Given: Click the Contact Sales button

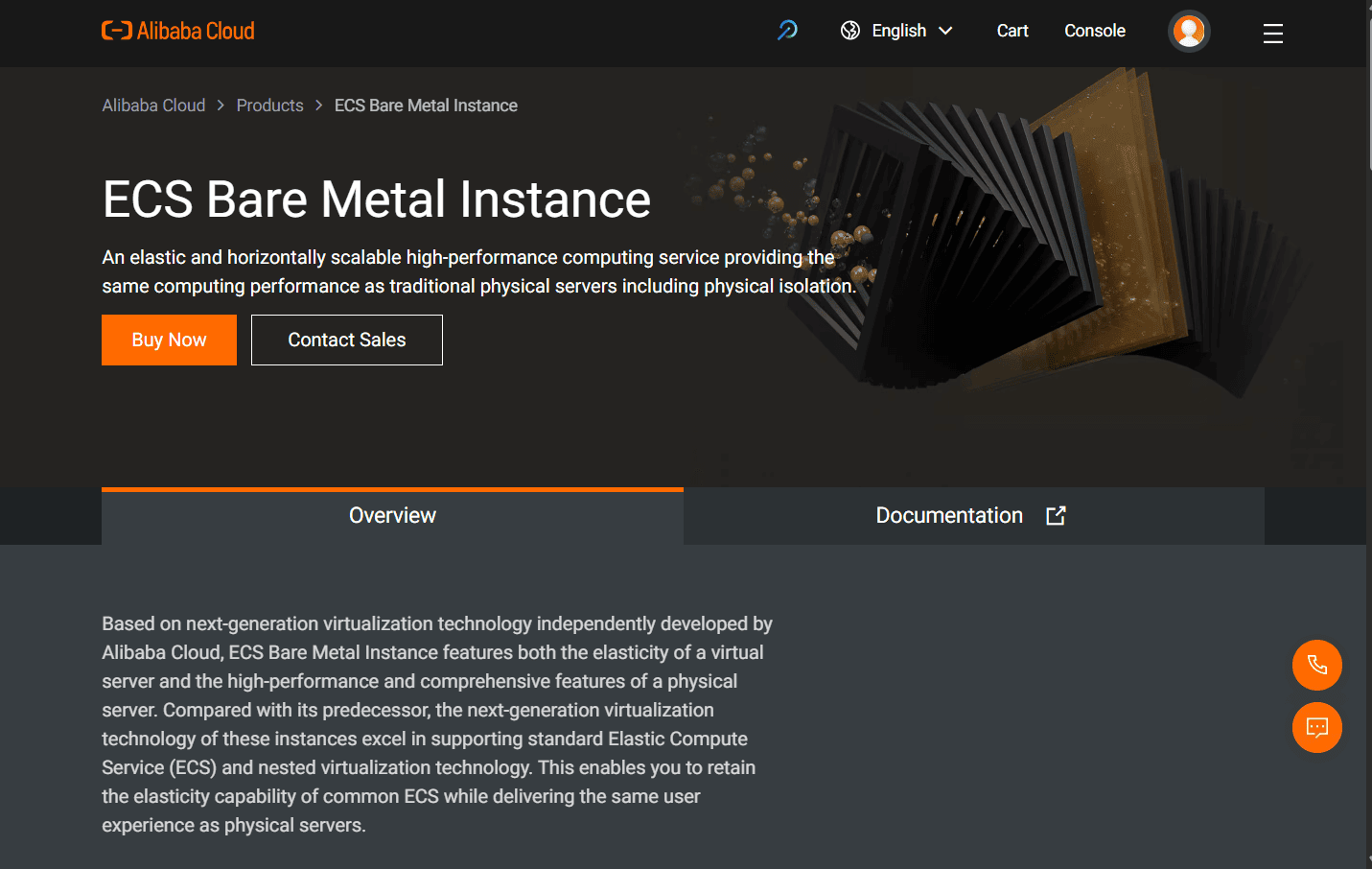Looking at the screenshot, I should click(x=347, y=340).
